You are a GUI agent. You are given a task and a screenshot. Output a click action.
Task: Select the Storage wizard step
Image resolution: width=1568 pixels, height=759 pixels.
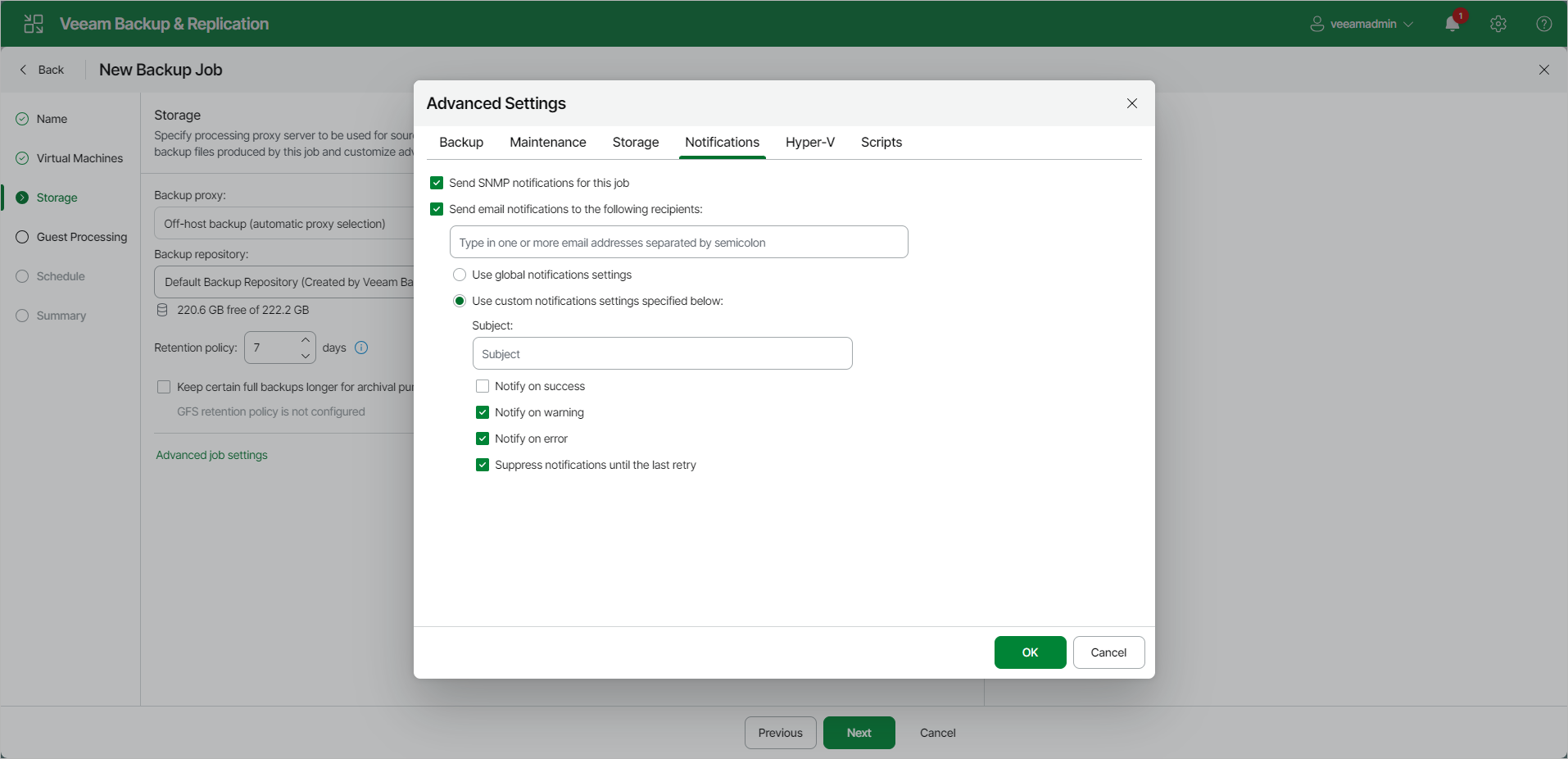[57, 198]
